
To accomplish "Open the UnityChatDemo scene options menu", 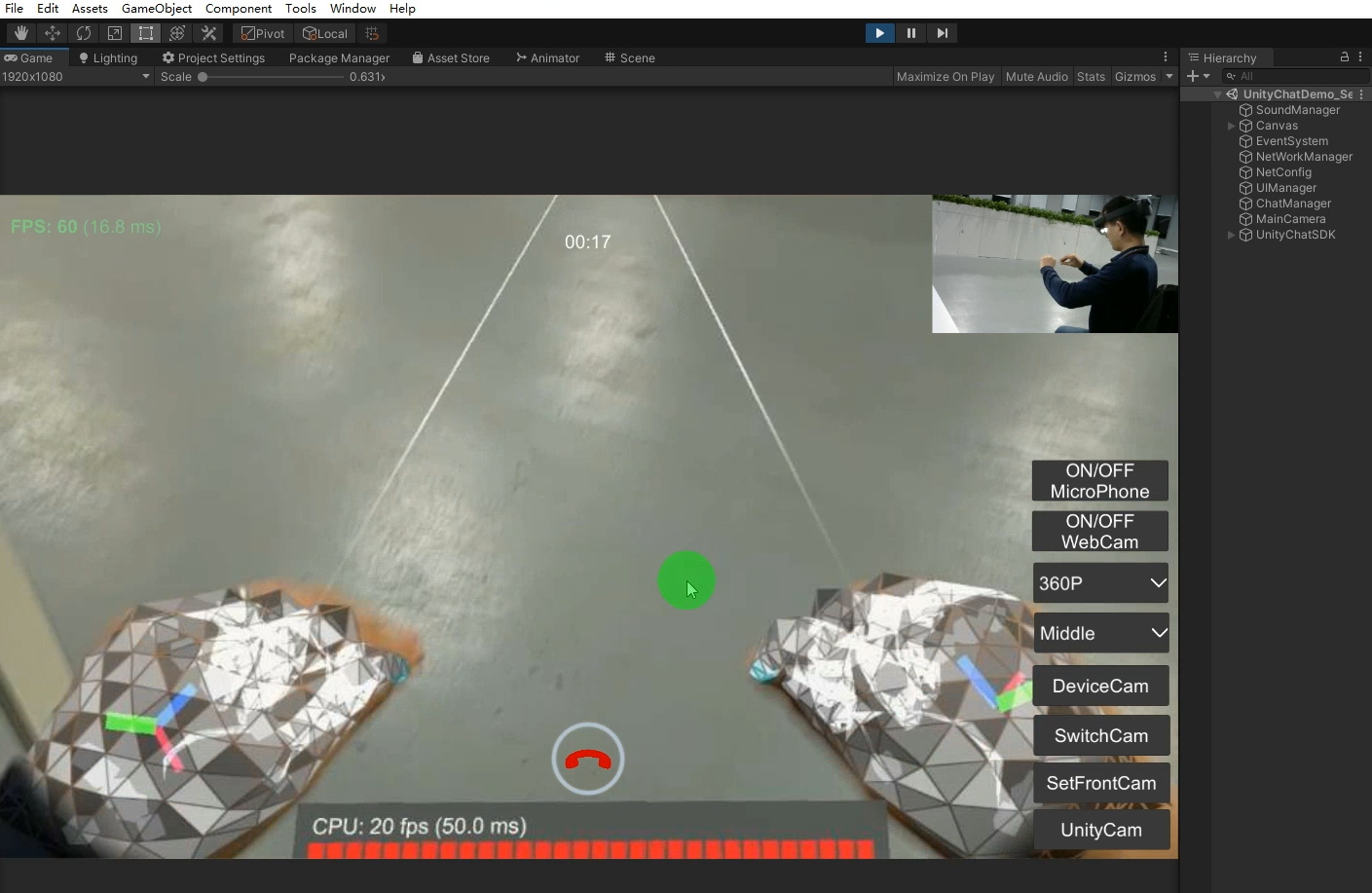I will point(1361,94).
